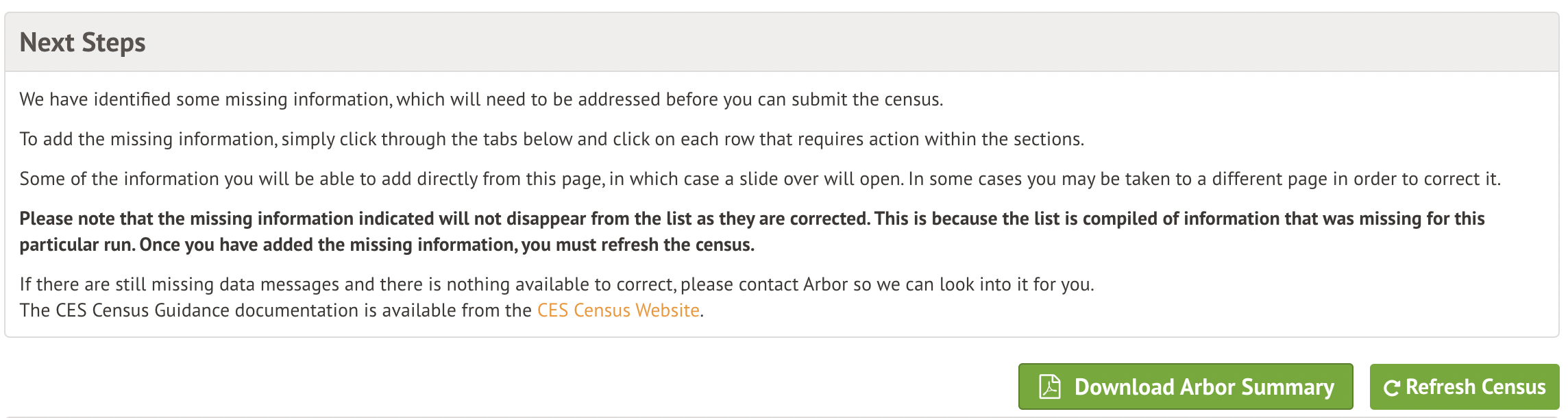Click the line starting "To add the missing information"
1568x418 pixels.
tap(551, 139)
